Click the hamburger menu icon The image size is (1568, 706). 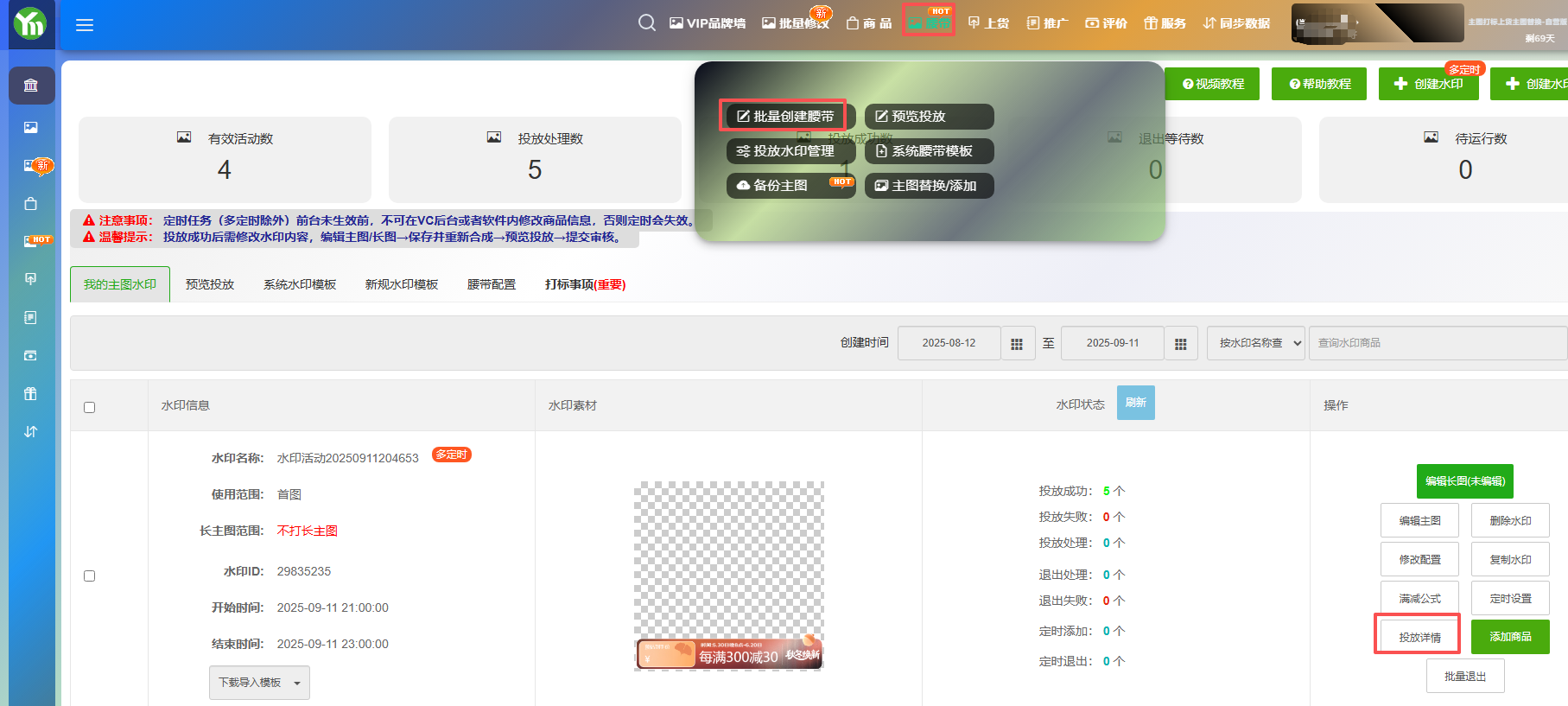click(85, 25)
